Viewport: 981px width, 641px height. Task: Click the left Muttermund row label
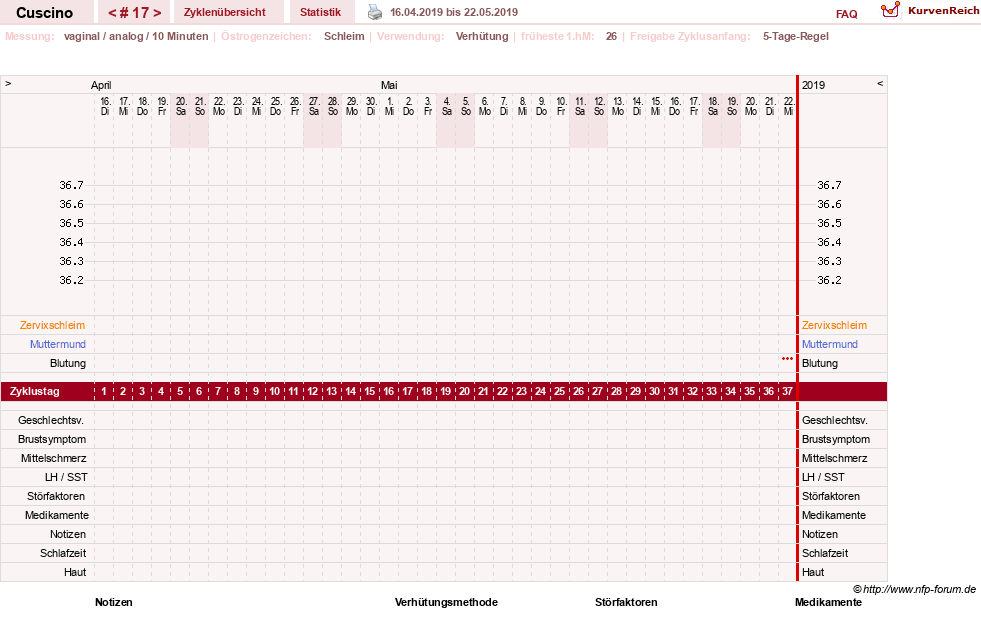[x=58, y=344]
